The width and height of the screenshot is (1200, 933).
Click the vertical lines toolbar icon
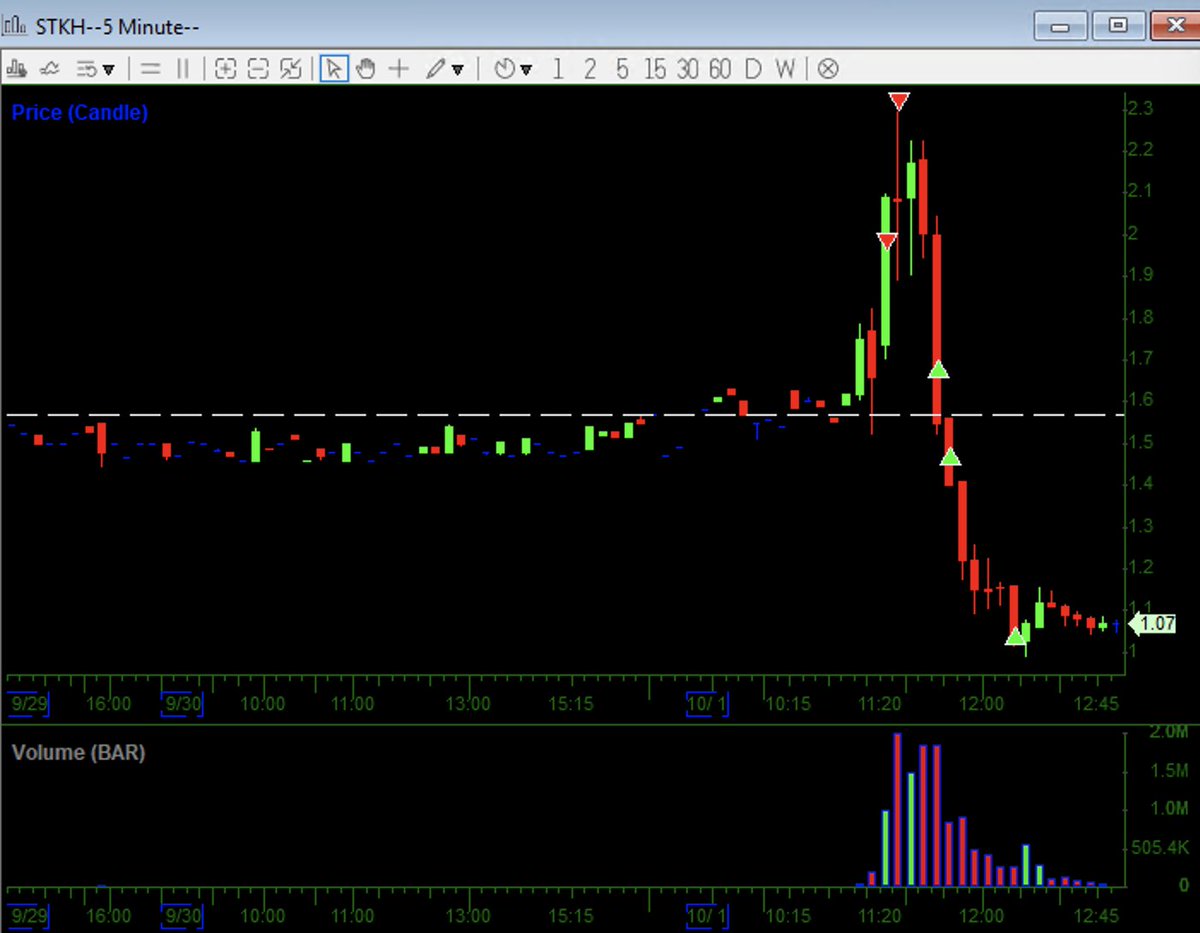click(182, 69)
